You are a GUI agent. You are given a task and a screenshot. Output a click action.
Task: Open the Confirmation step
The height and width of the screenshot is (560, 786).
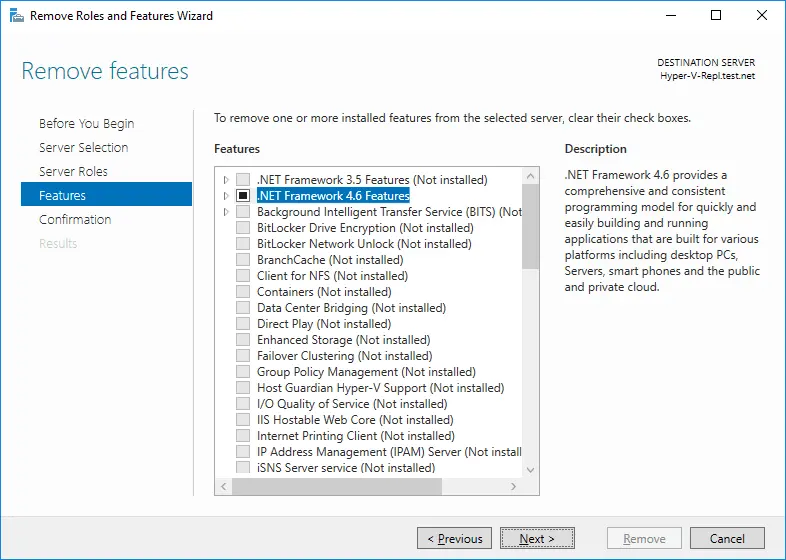click(x=75, y=220)
